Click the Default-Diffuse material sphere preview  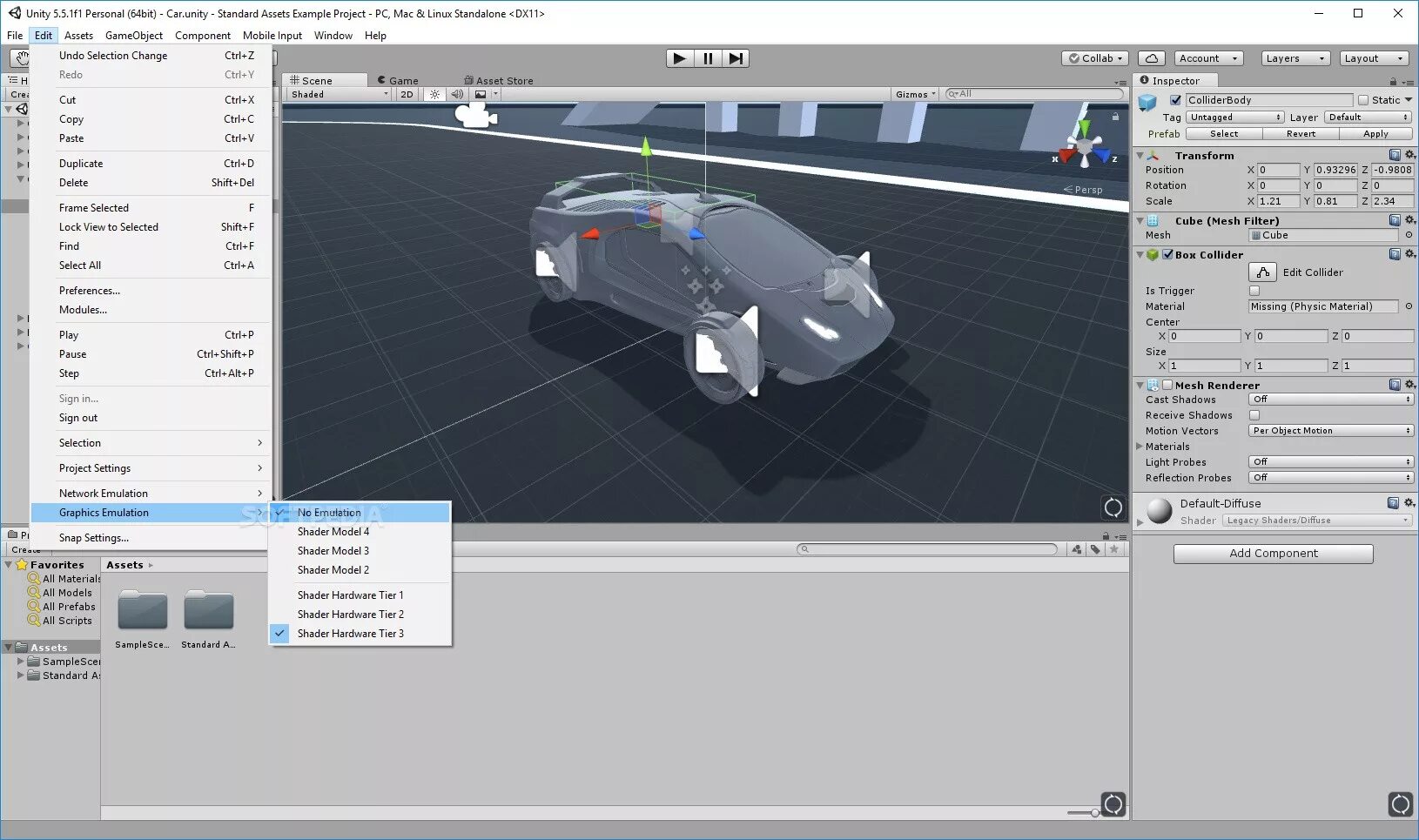[x=1160, y=511]
